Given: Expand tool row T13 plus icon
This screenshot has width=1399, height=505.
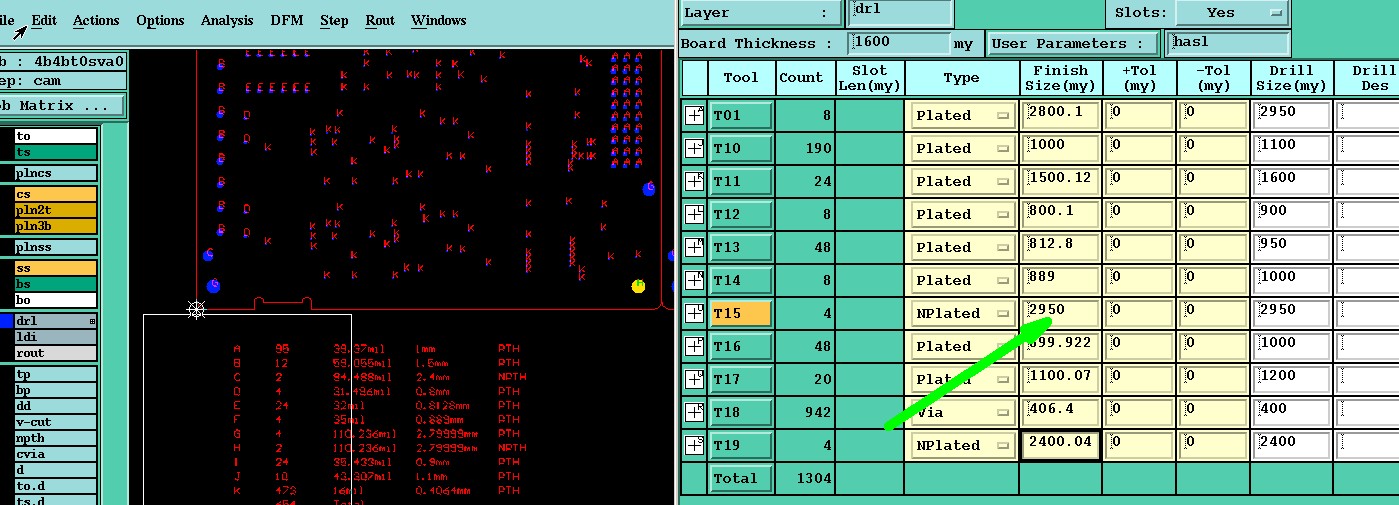Looking at the screenshot, I should coord(694,247).
